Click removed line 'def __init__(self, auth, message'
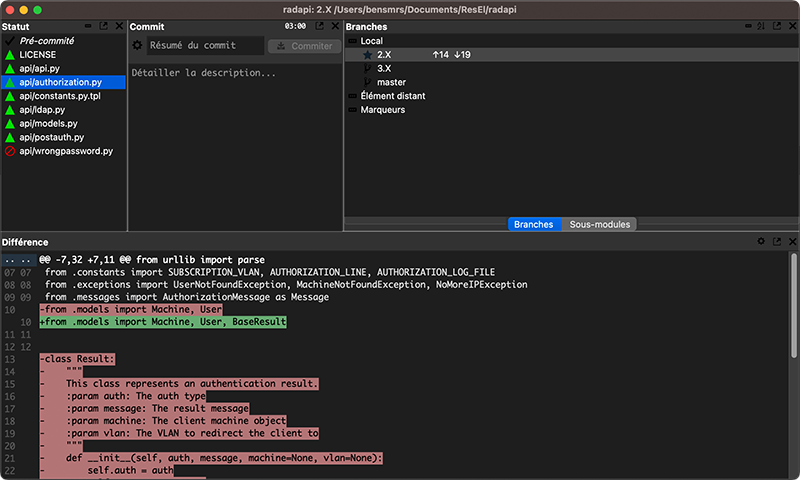 click(211, 458)
